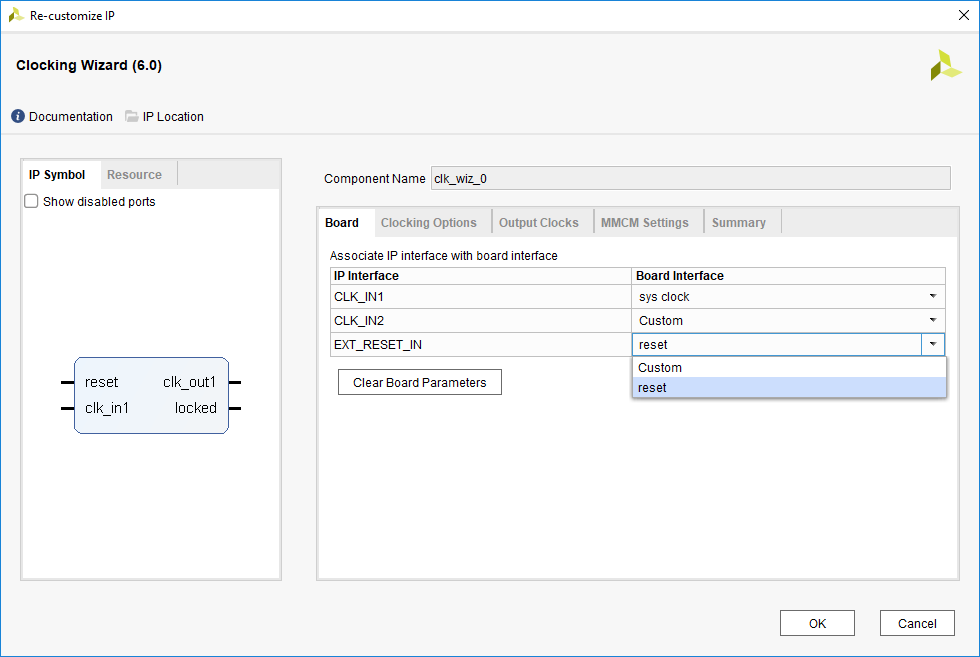Select the clk_in1 port on IP symbol
This screenshot has height=657, width=980.
click(107, 408)
